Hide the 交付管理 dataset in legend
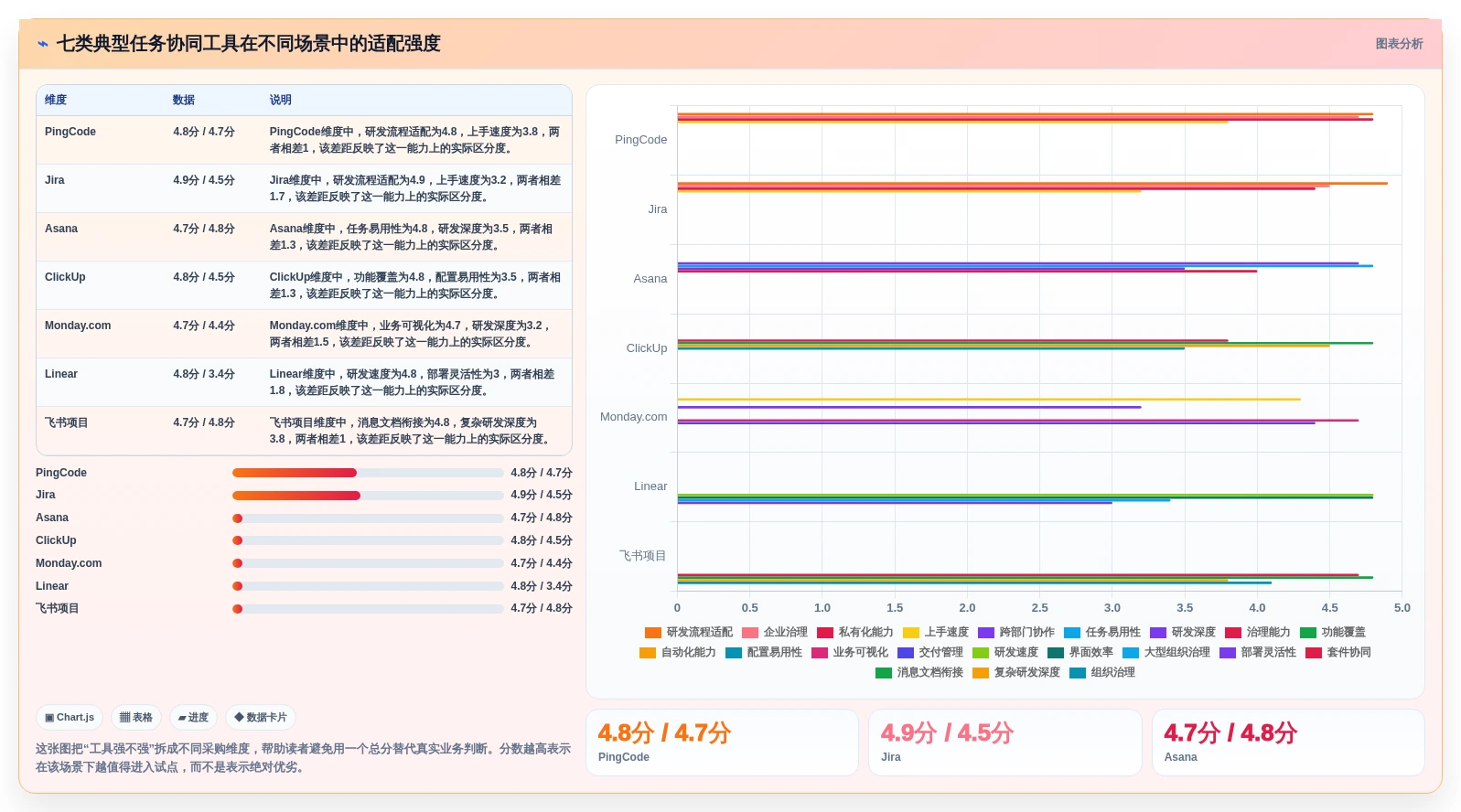 point(930,653)
